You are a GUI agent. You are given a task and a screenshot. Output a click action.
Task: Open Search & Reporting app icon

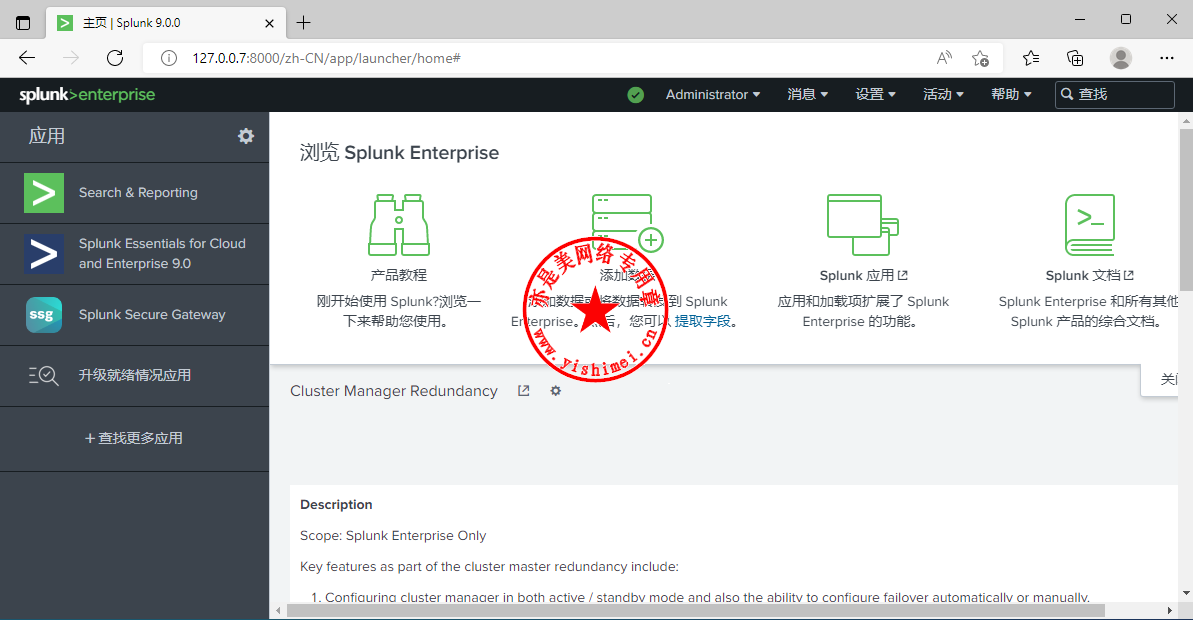click(43, 192)
